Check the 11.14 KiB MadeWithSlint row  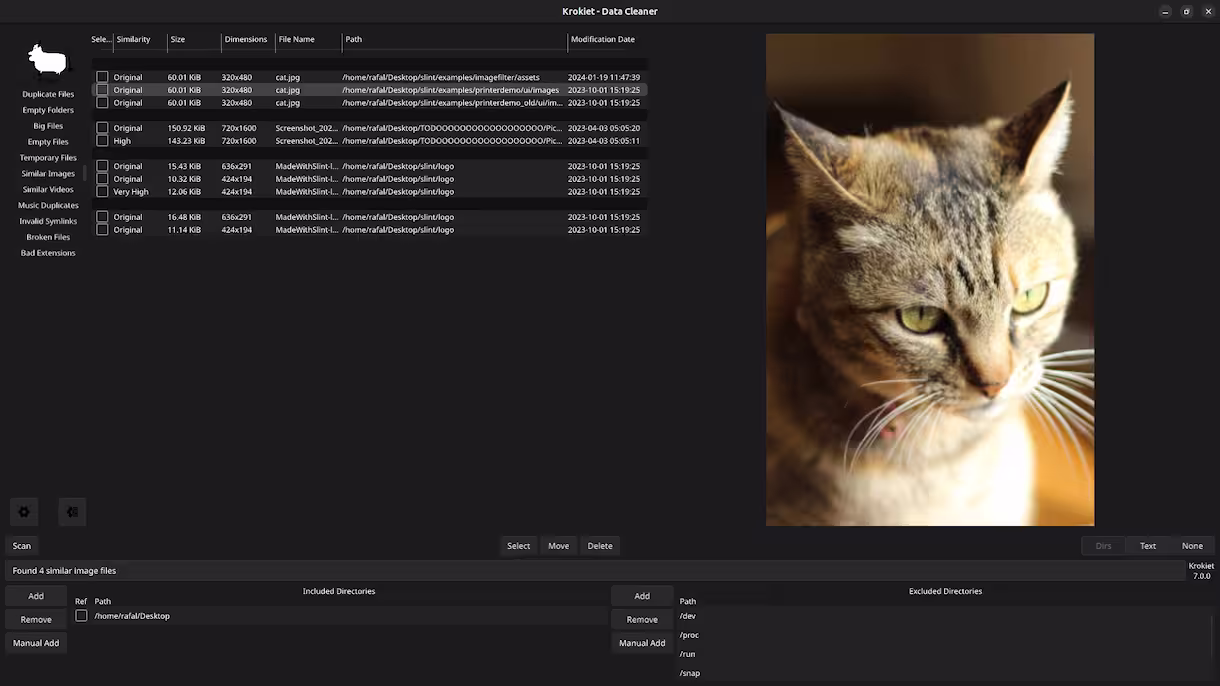pos(102,230)
